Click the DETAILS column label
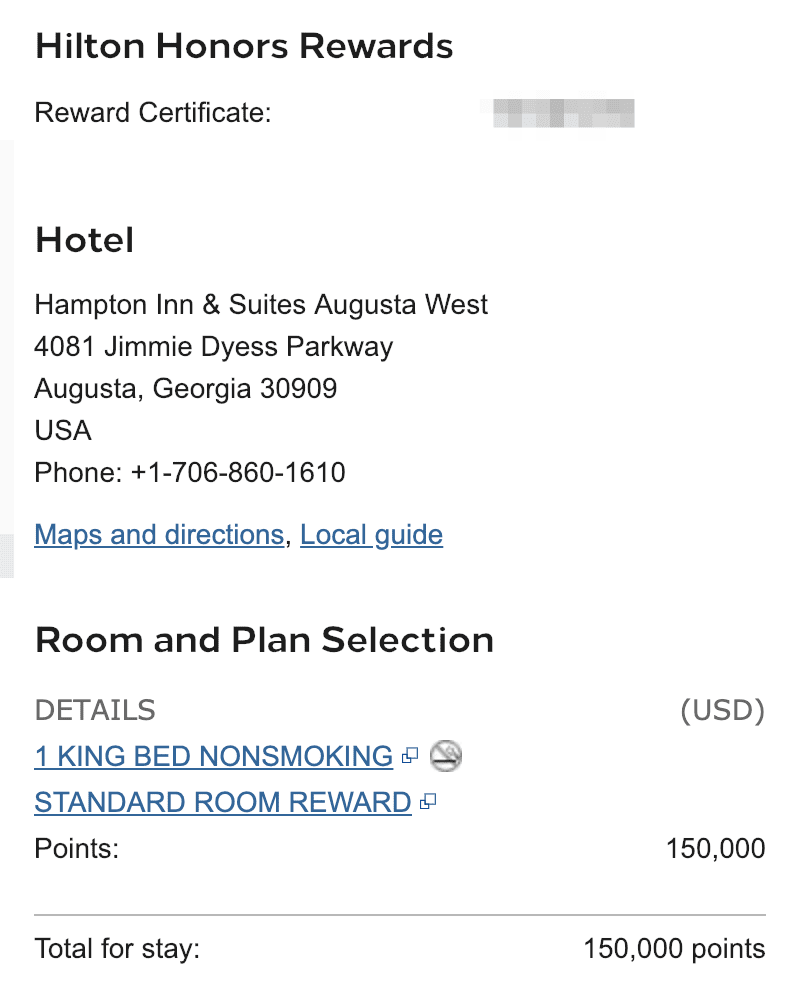Image resolution: width=804 pixels, height=992 pixels. (x=95, y=711)
